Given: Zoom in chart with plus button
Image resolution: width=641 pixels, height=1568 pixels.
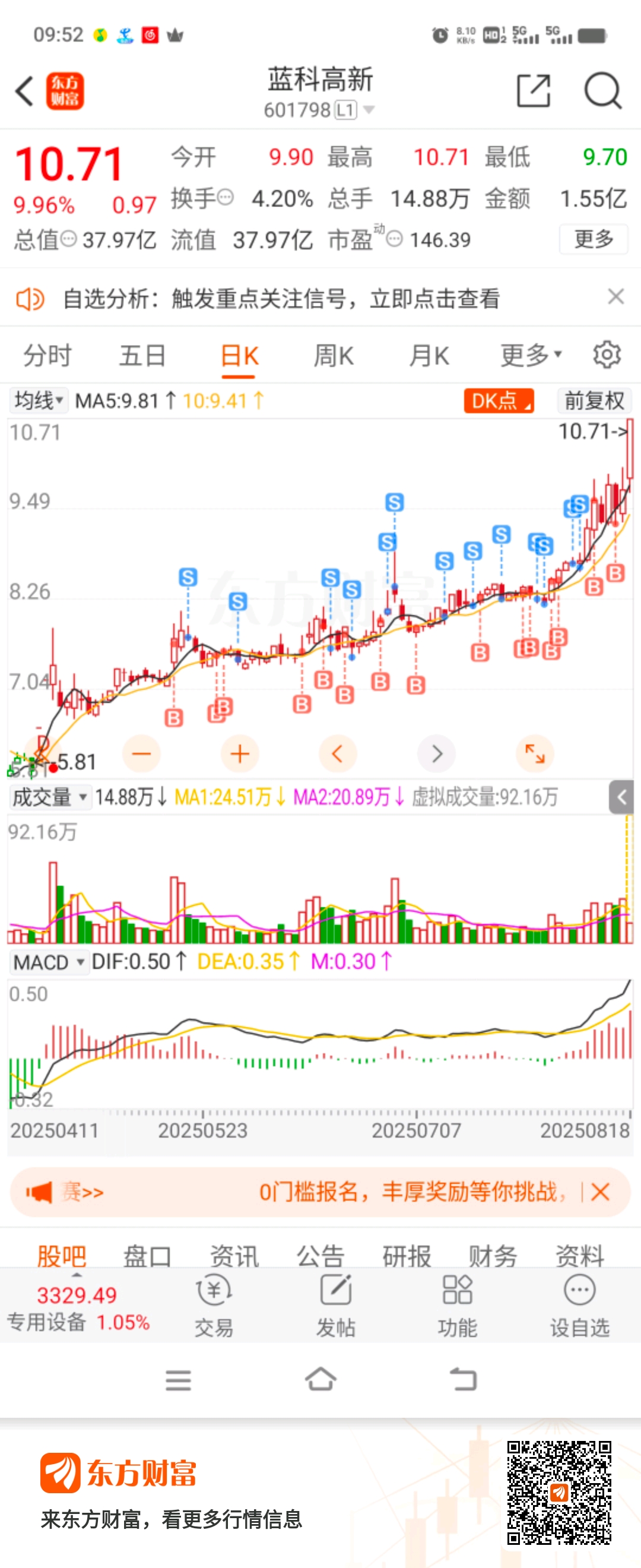Looking at the screenshot, I should point(240,753).
